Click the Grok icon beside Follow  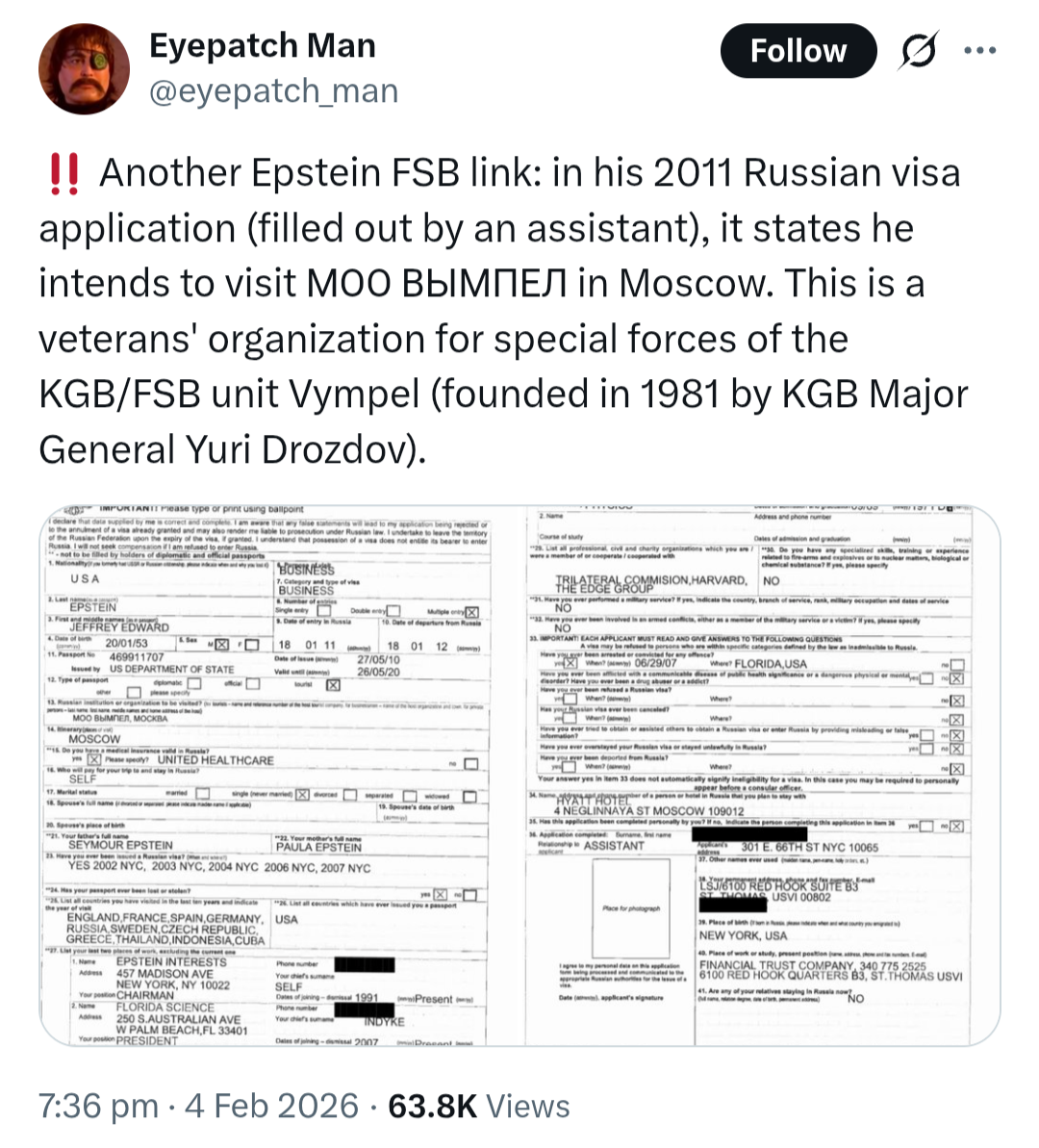coord(918,51)
